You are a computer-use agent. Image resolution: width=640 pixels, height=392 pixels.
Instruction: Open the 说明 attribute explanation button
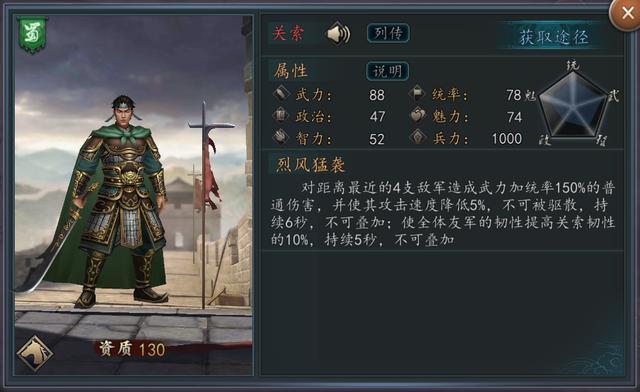coord(387,71)
